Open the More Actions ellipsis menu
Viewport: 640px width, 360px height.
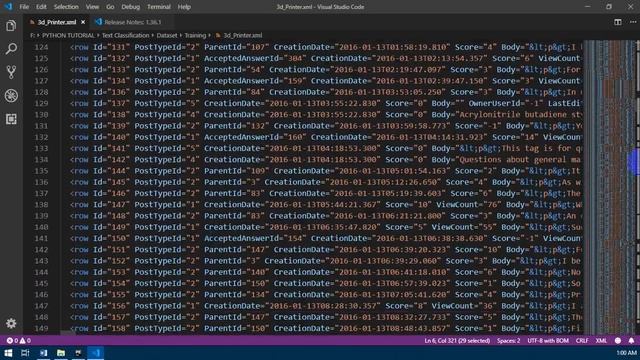coord(632,22)
